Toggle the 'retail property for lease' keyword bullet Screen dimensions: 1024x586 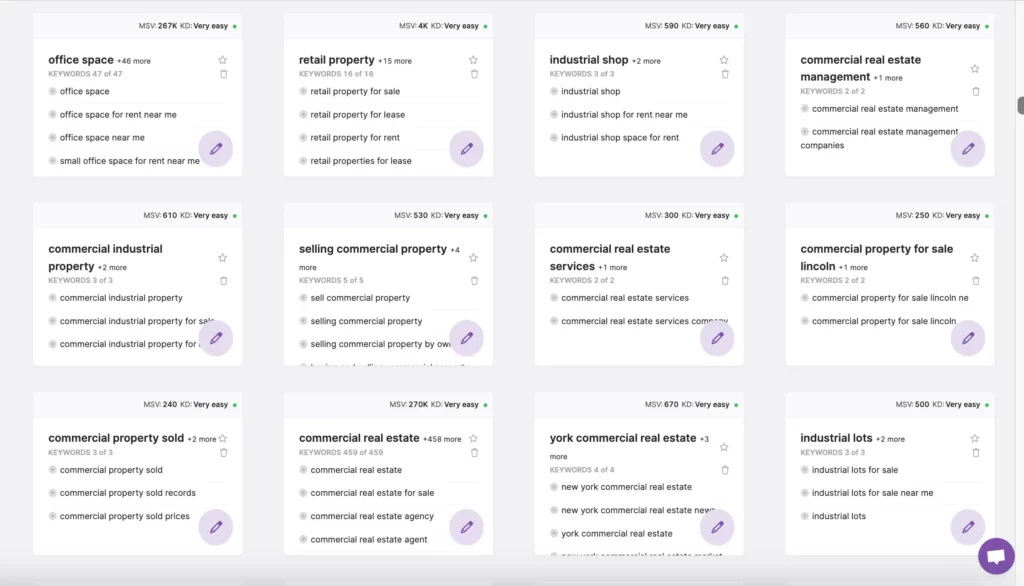pos(304,115)
